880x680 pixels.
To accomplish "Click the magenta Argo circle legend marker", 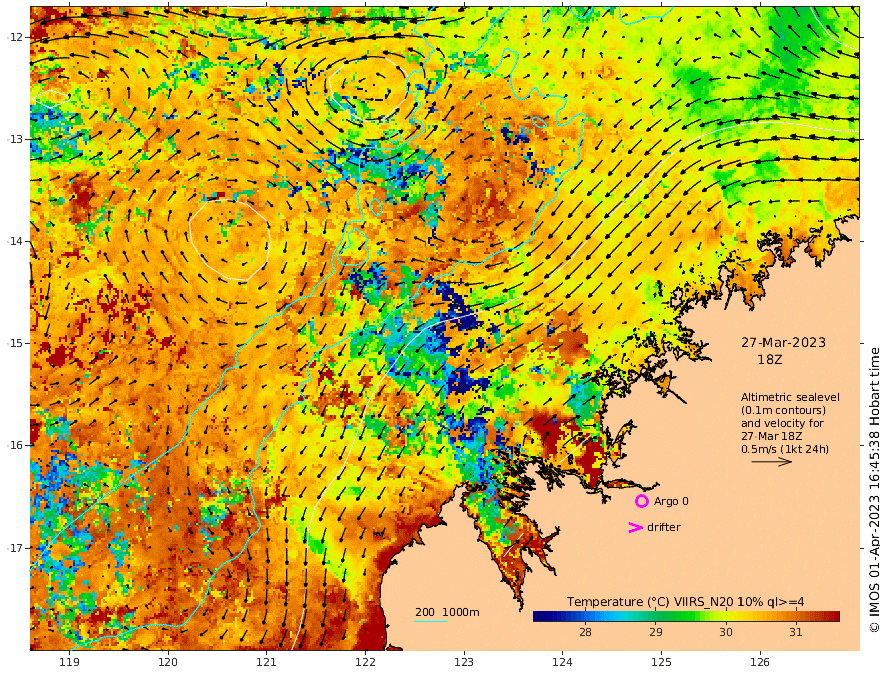I will pyautogui.click(x=641, y=501).
